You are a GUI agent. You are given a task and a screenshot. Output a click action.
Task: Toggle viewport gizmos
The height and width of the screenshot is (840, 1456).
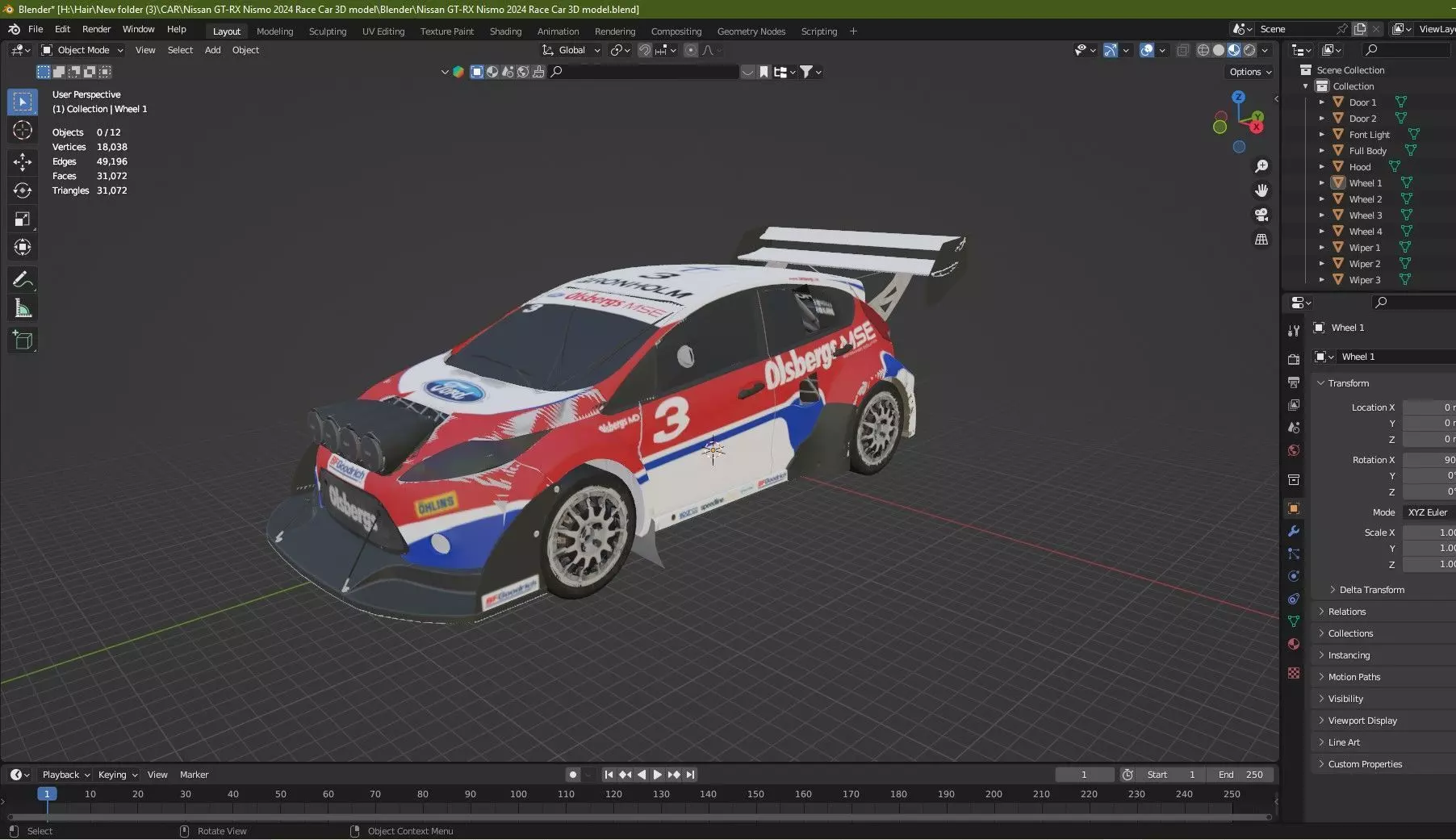[x=1111, y=50]
